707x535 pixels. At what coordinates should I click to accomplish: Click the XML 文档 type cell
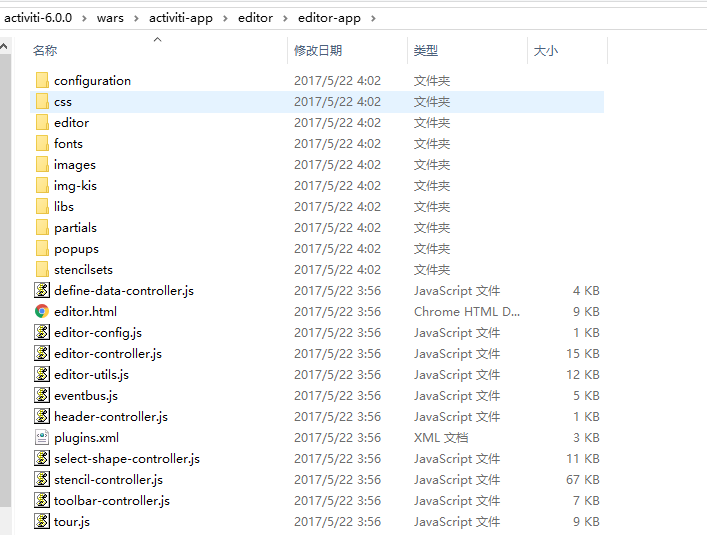coord(441,438)
